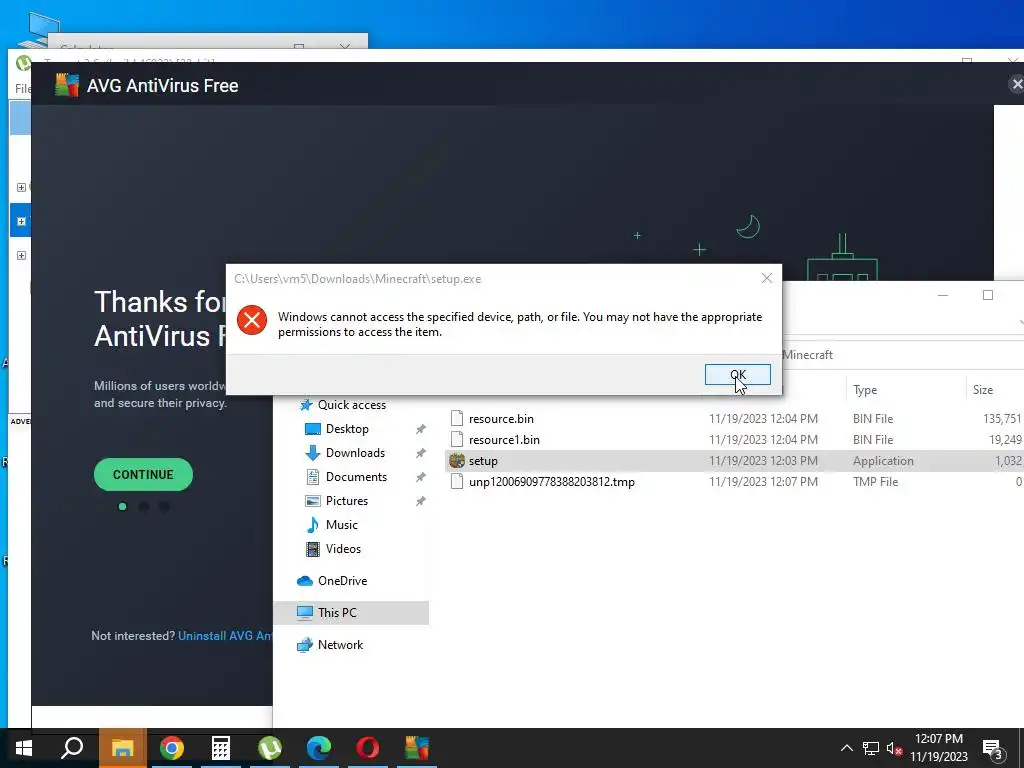
Task: Select Network in Explorer sidebar
Action: click(x=340, y=645)
